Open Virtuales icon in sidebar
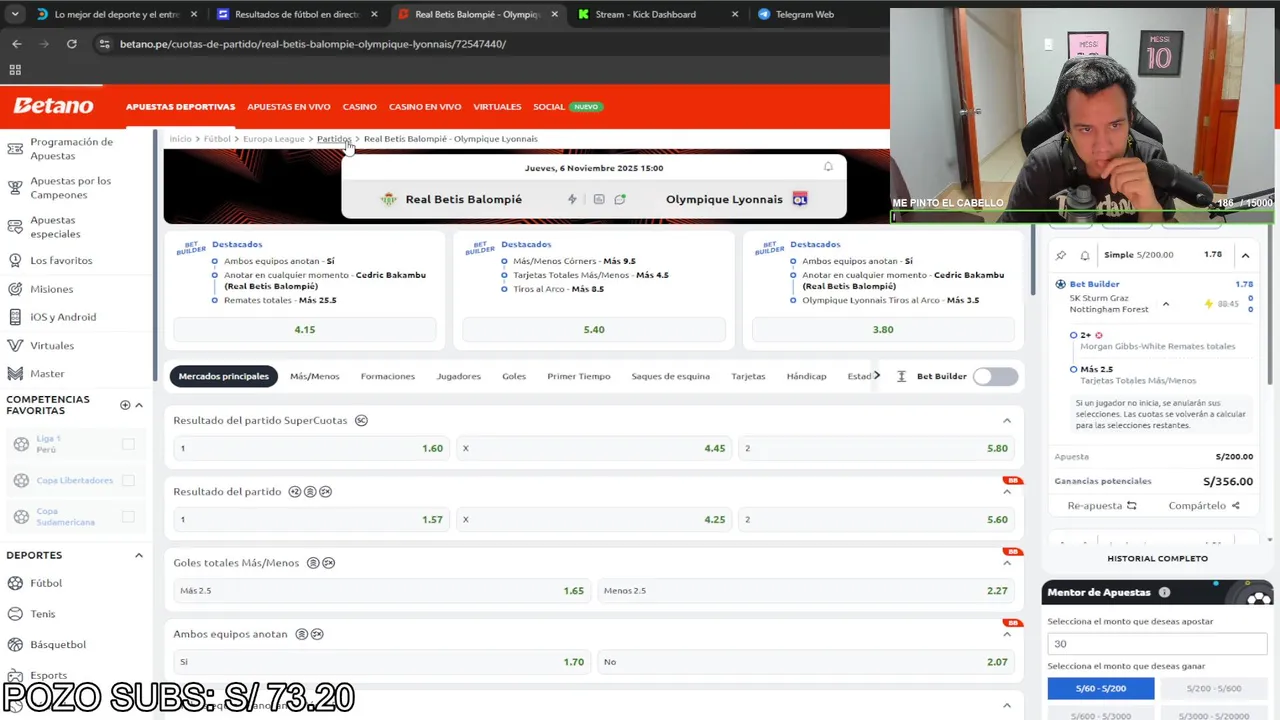This screenshot has height=720, width=1280. (15, 345)
